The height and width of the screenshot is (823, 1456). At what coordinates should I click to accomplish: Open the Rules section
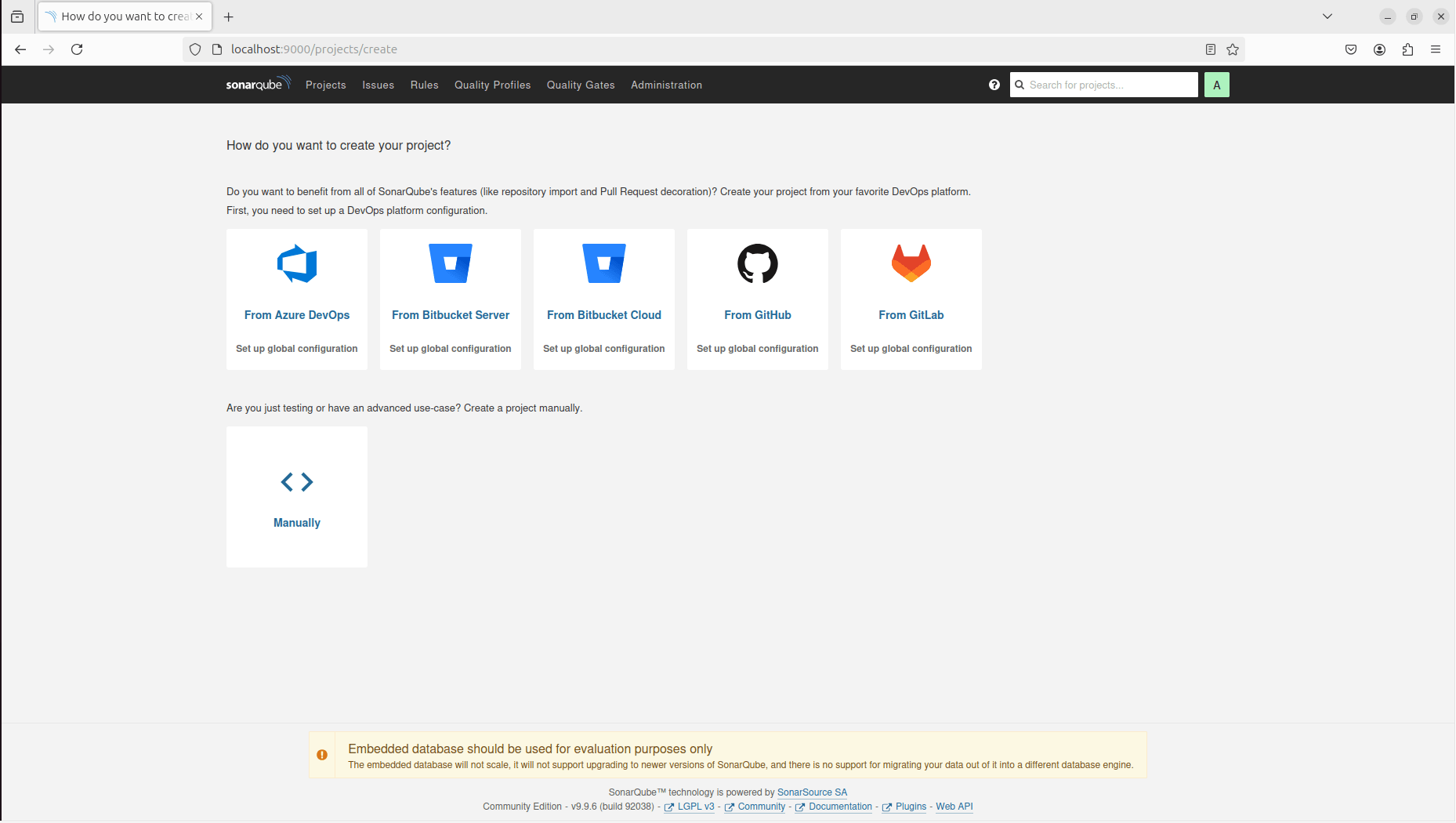tap(424, 85)
